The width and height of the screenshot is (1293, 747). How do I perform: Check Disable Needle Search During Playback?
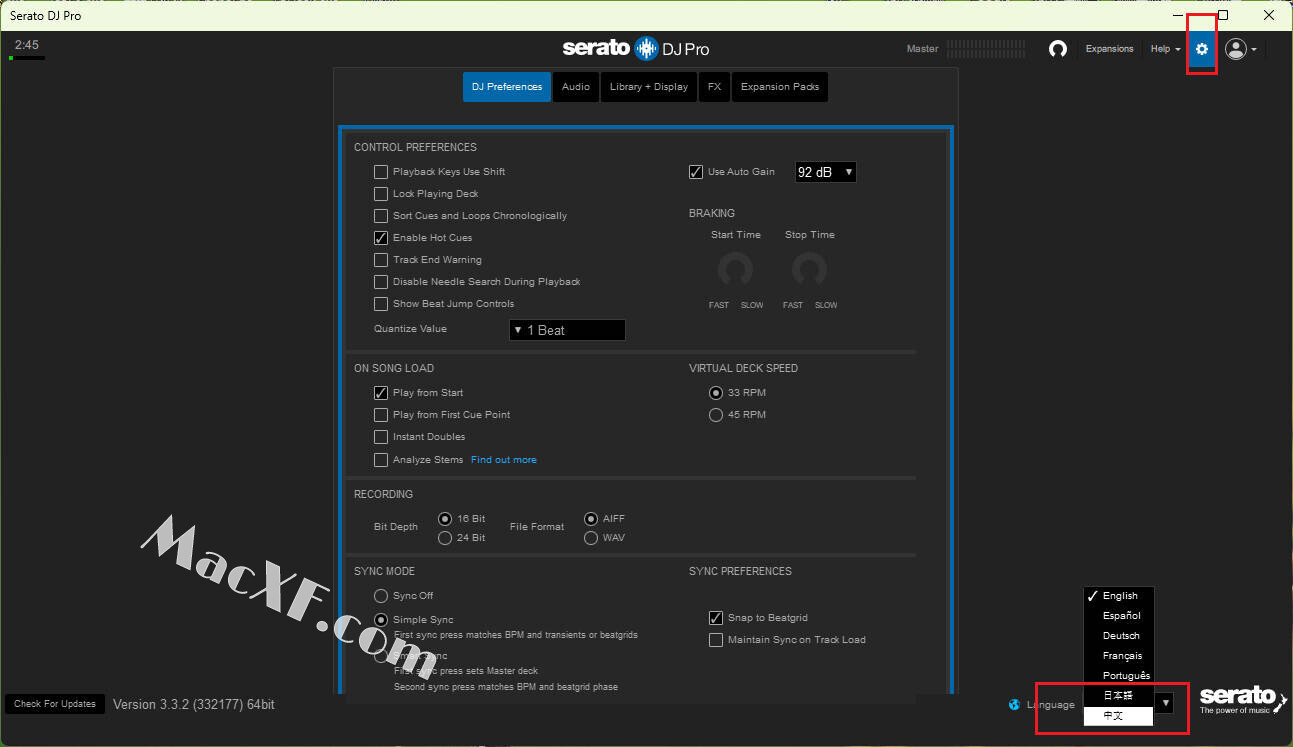381,282
